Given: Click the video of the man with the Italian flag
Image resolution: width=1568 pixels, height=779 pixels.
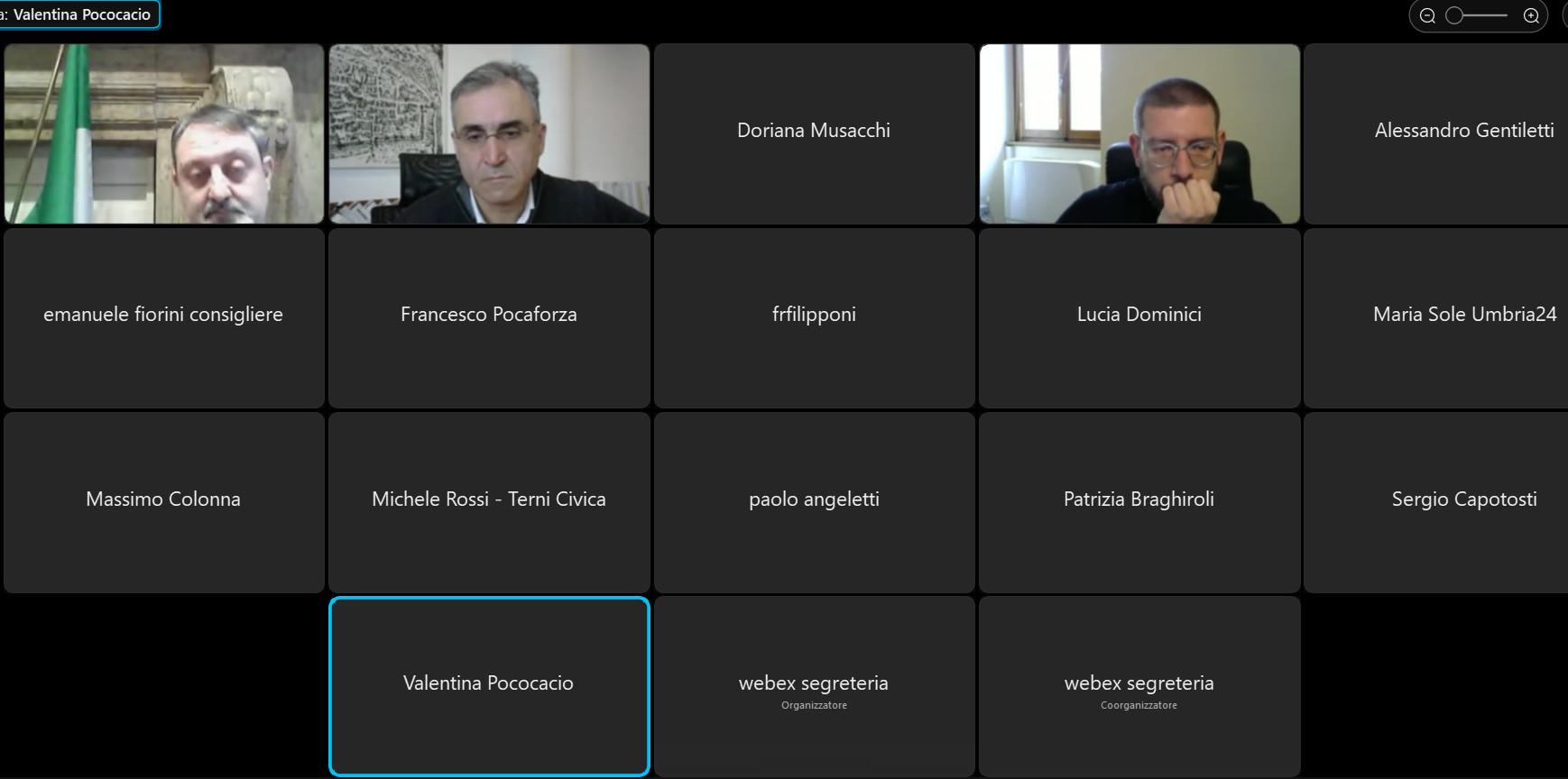Looking at the screenshot, I should pos(163,133).
